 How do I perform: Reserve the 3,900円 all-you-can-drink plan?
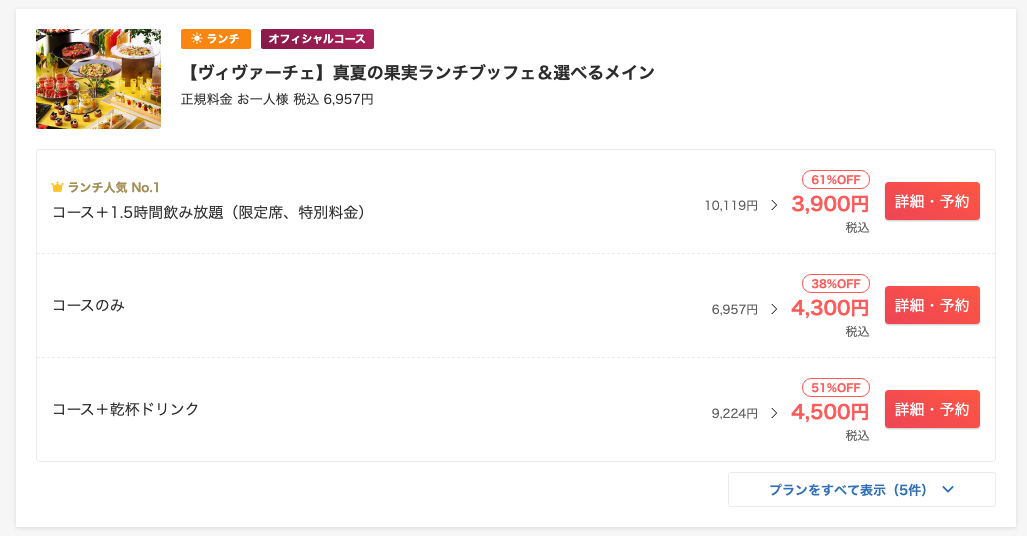coord(932,201)
